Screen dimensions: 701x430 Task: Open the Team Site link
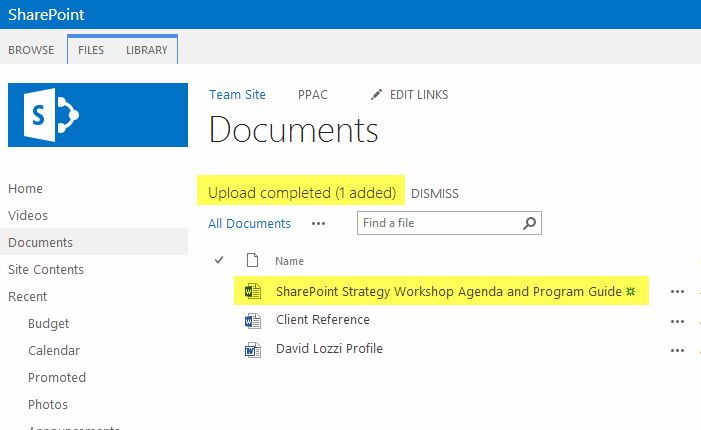coord(237,95)
